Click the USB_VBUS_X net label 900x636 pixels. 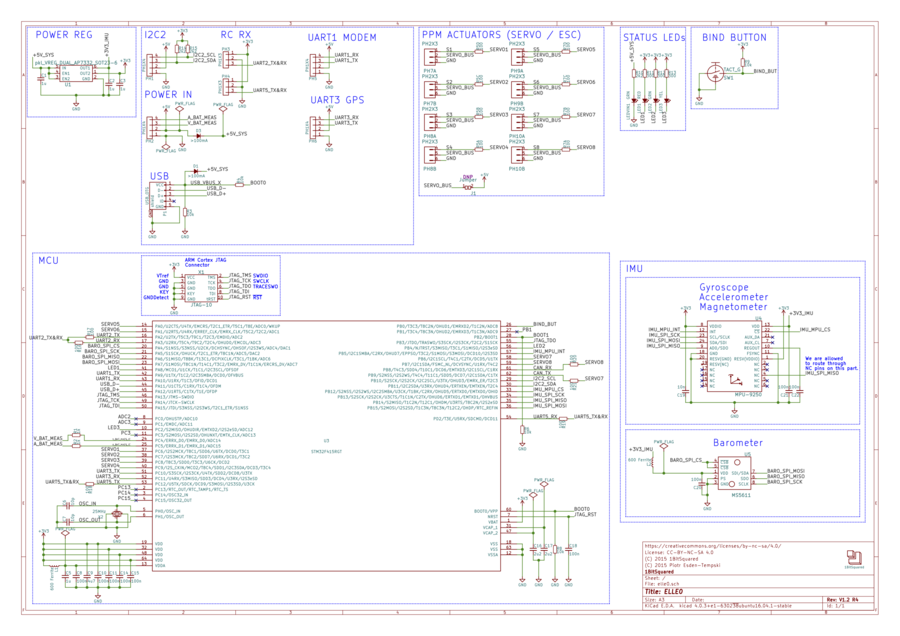(x=205, y=183)
